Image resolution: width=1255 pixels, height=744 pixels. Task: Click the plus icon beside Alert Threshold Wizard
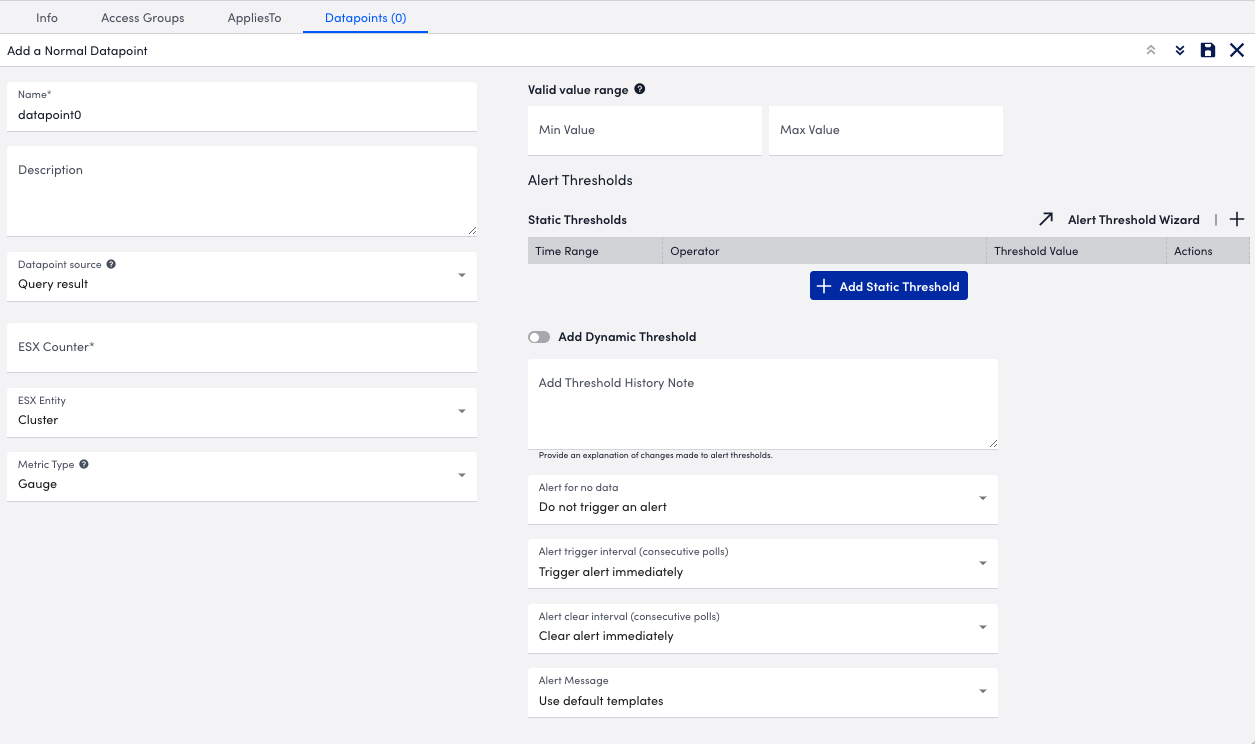pyautogui.click(x=1237, y=220)
